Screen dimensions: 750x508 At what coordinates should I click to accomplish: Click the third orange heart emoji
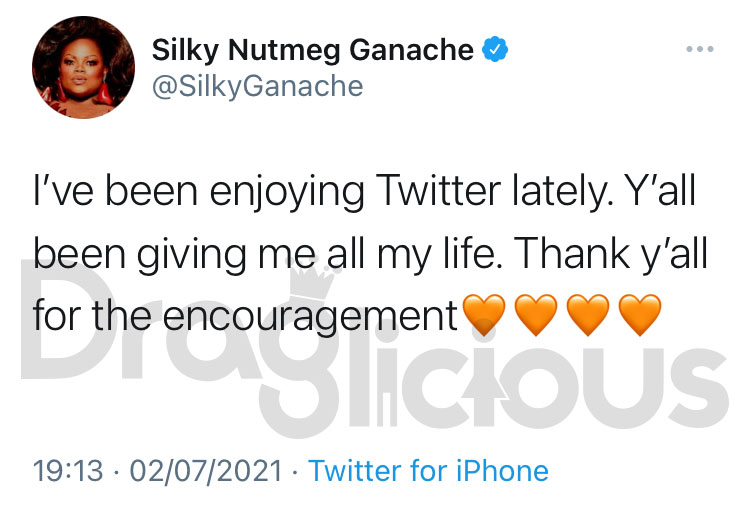[588, 314]
